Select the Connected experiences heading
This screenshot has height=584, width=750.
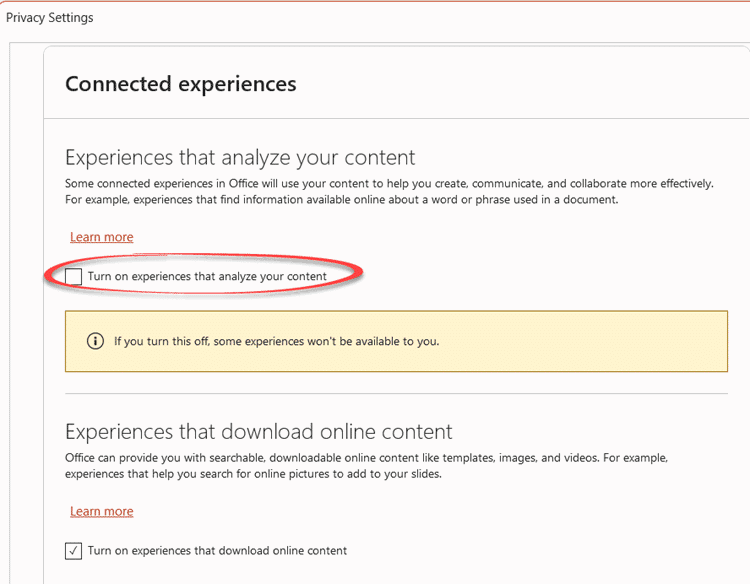click(x=180, y=84)
